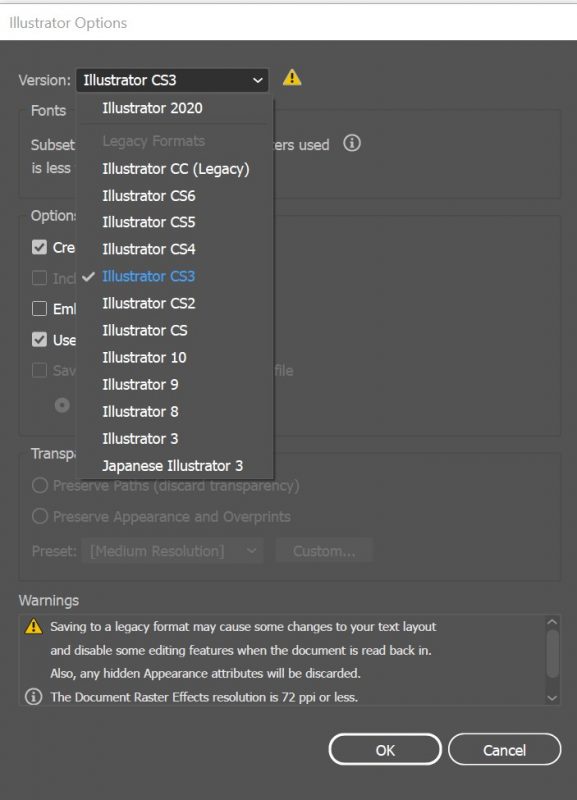Screen dimensions: 577x800
Task: Choose Illustrator 2020 from version list
Action: pos(152,108)
